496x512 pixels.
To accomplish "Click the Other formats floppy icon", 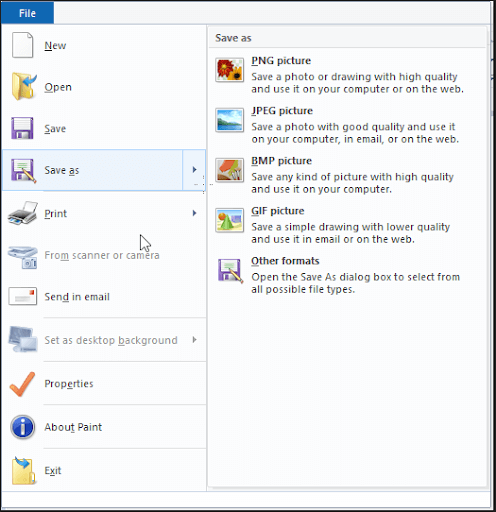I will pos(230,271).
